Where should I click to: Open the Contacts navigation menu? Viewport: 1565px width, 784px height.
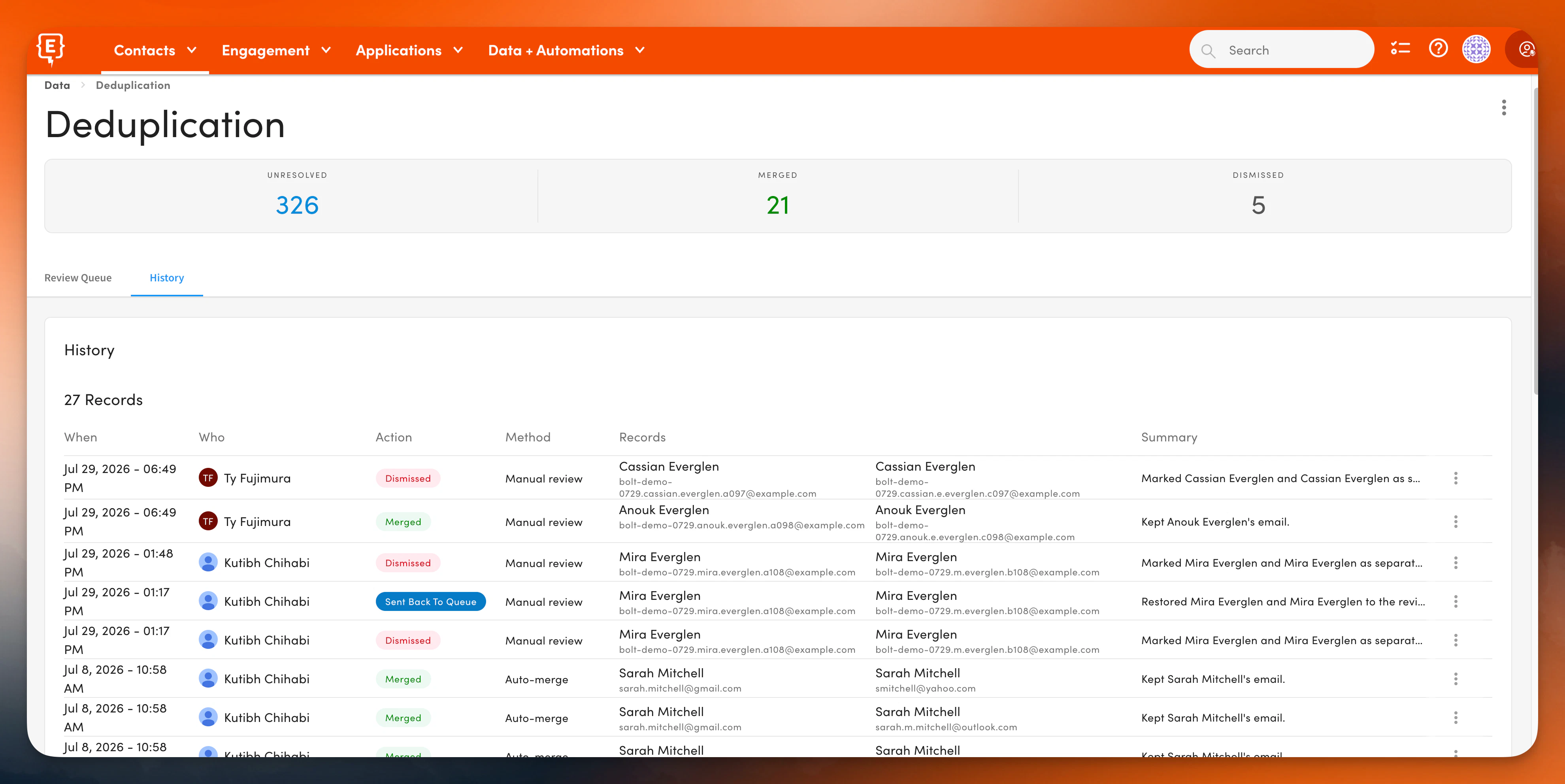(x=155, y=51)
